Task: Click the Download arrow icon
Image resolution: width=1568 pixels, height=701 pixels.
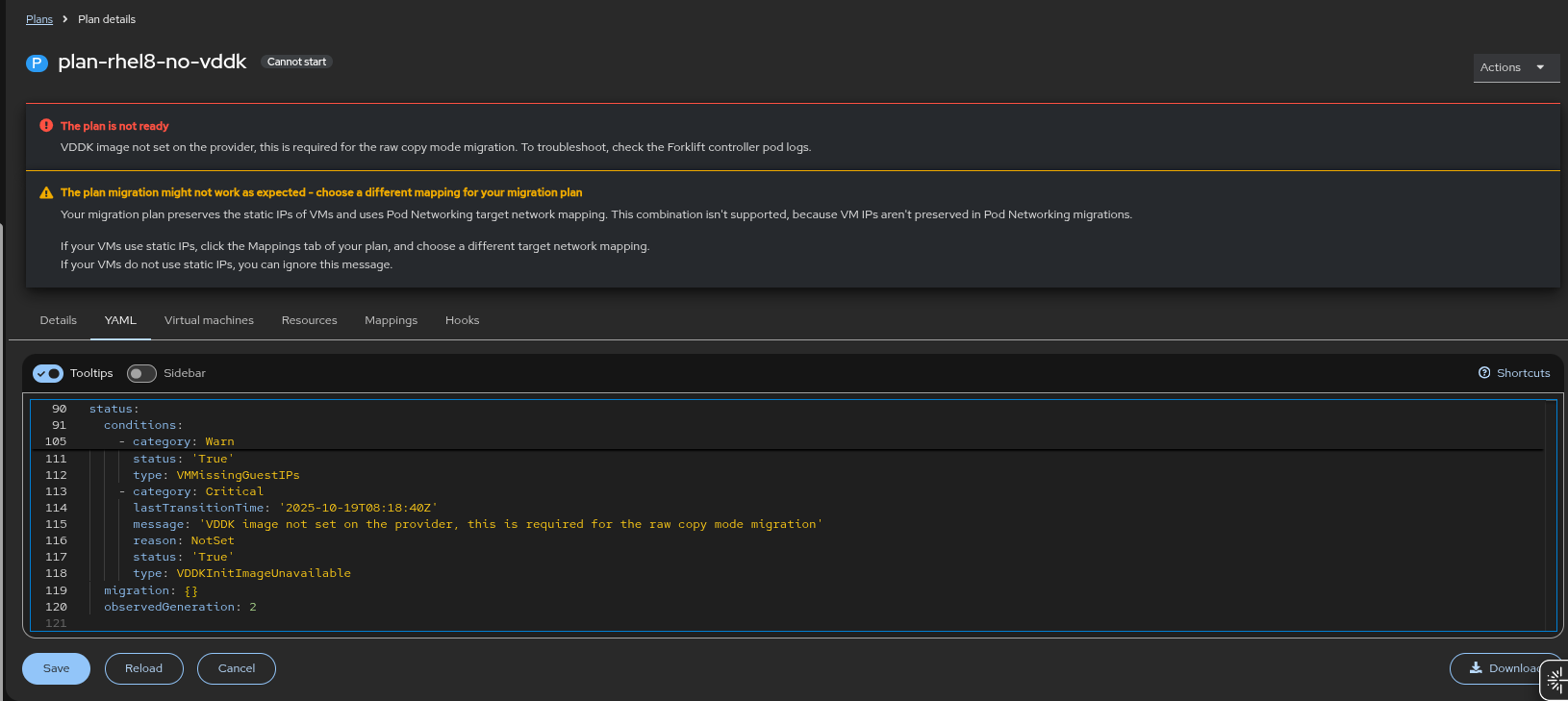Action: (x=1476, y=668)
